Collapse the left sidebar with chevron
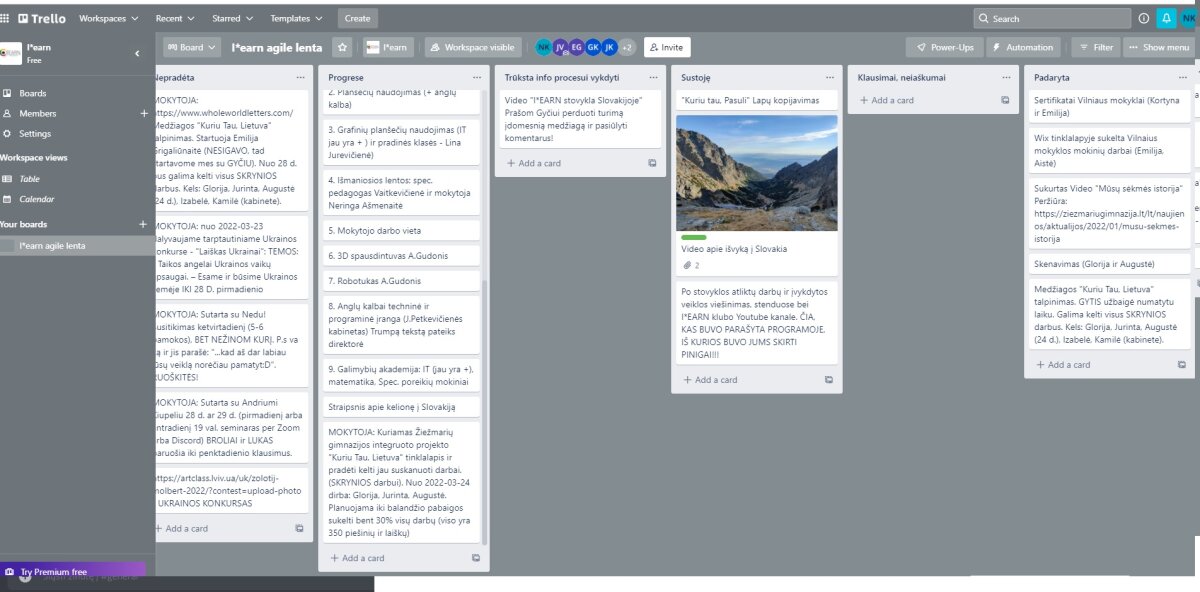 (x=137, y=53)
